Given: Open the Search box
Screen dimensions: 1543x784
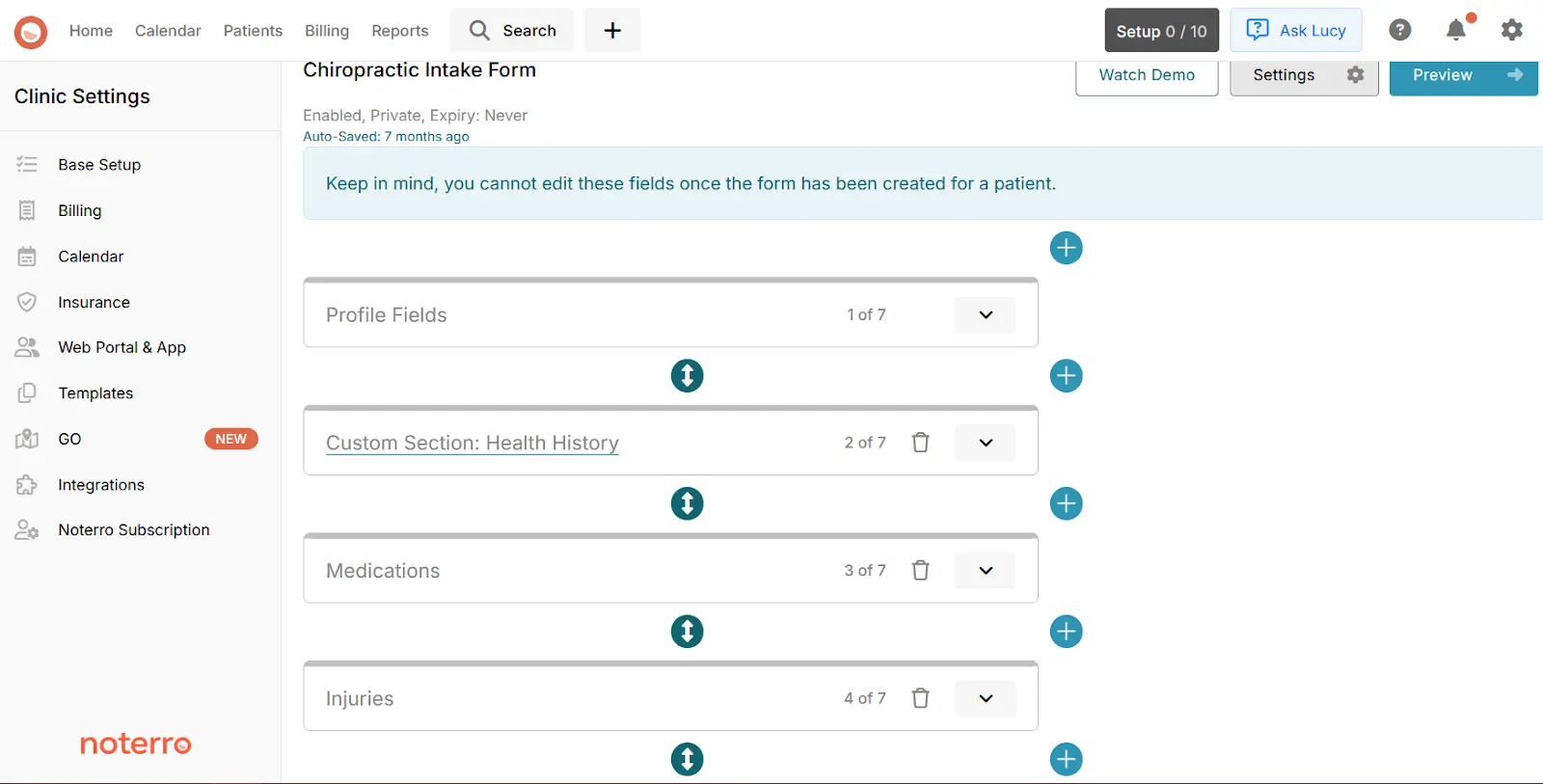Looking at the screenshot, I should click(x=511, y=30).
